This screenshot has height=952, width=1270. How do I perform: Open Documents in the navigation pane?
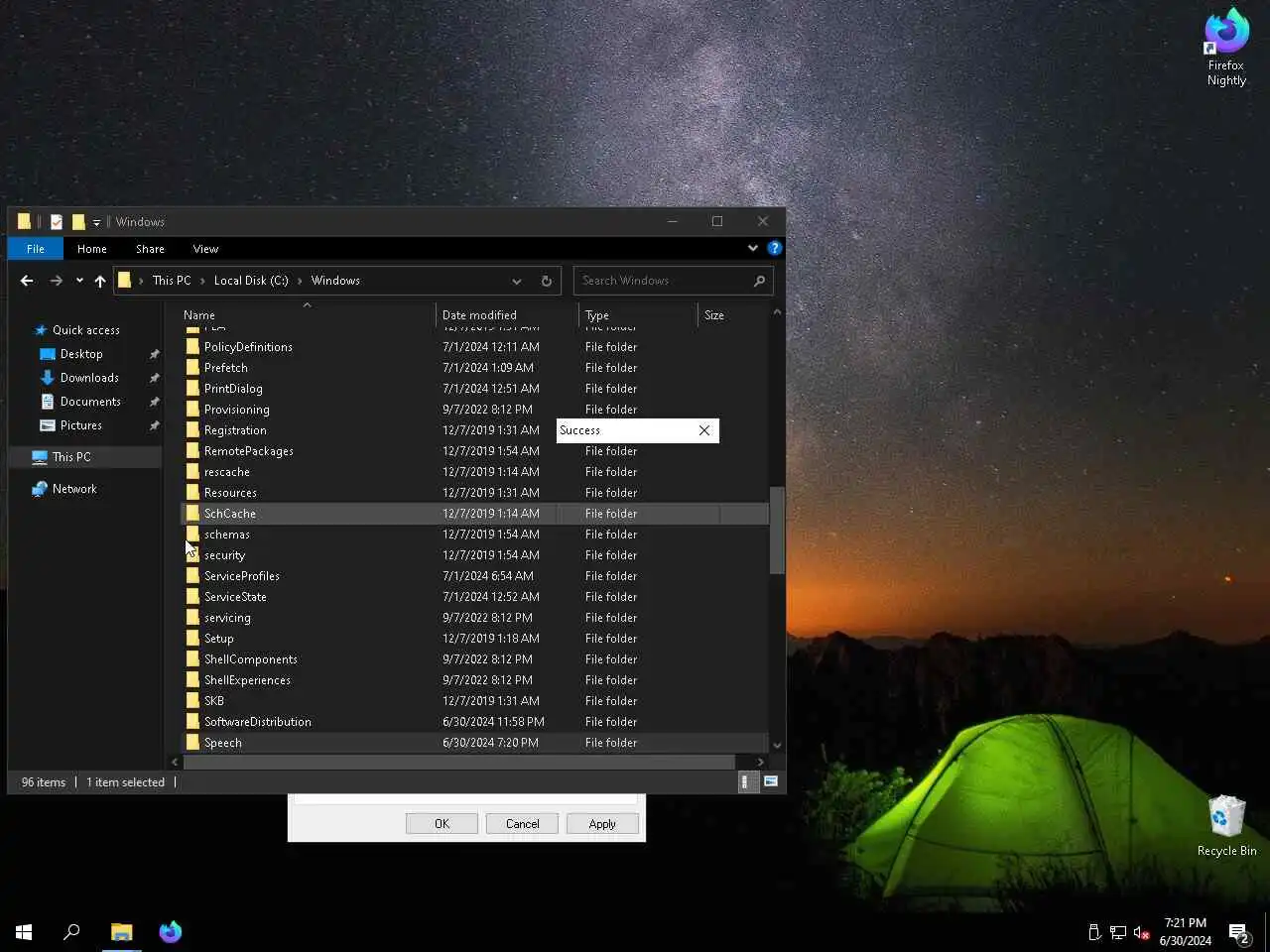pyautogui.click(x=90, y=402)
